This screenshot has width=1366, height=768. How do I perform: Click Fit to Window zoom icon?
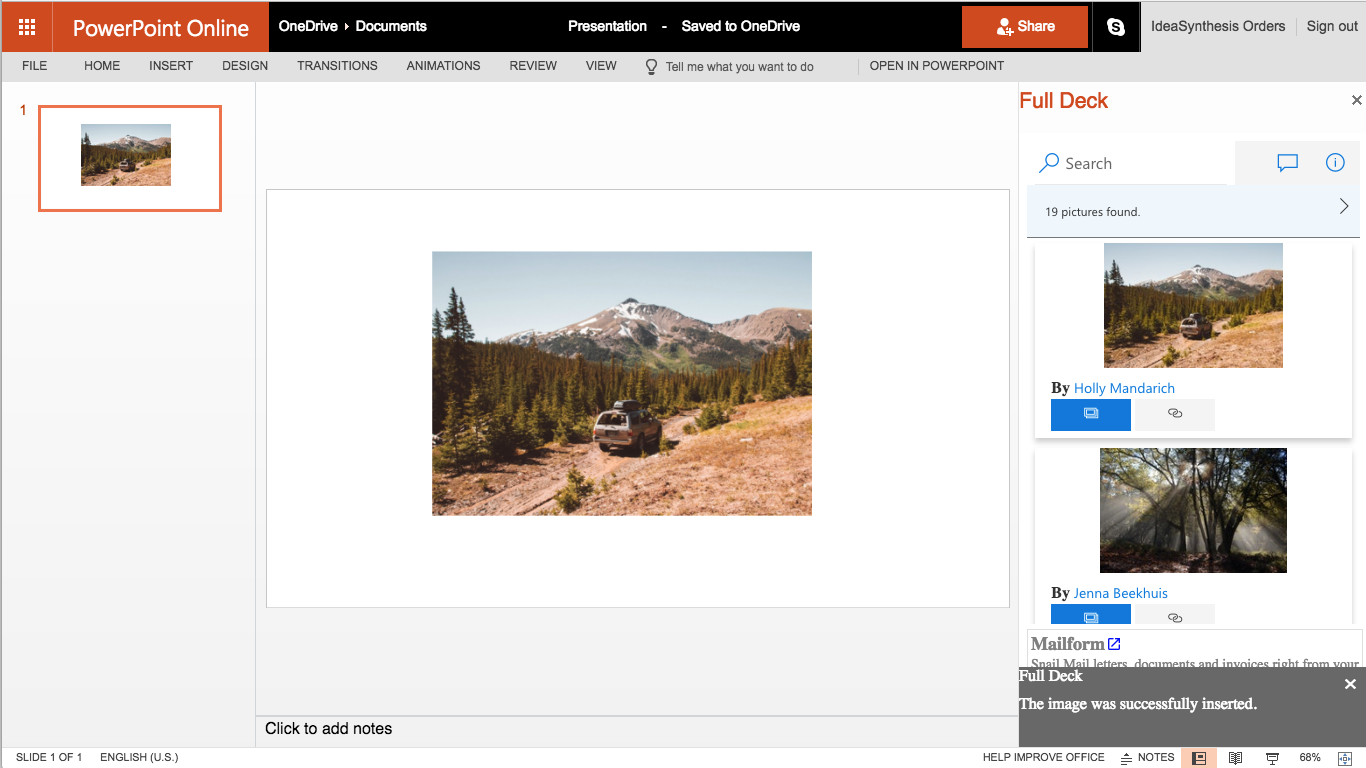click(x=1345, y=758)
